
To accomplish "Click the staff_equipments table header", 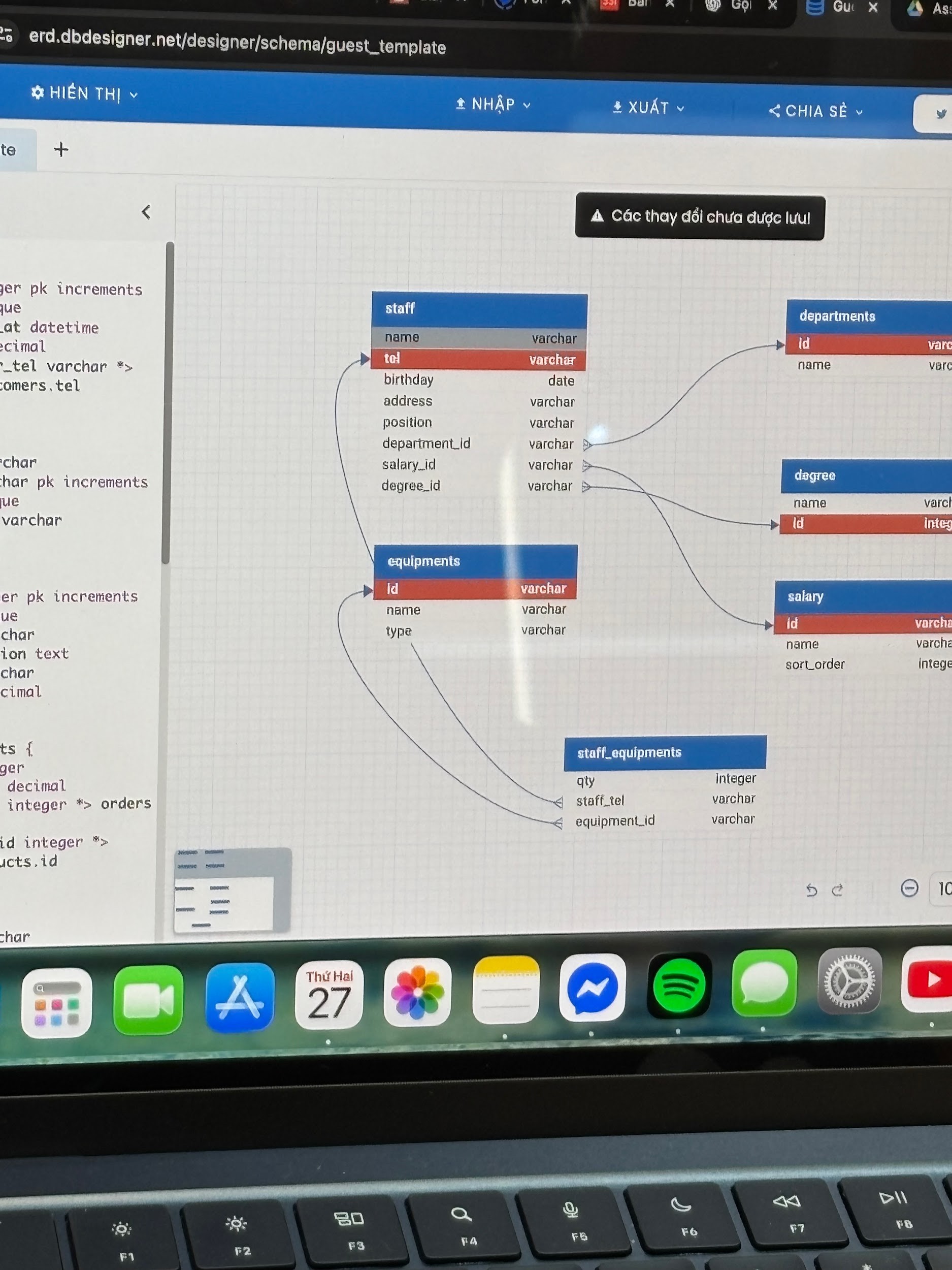I will click(665, 753).
